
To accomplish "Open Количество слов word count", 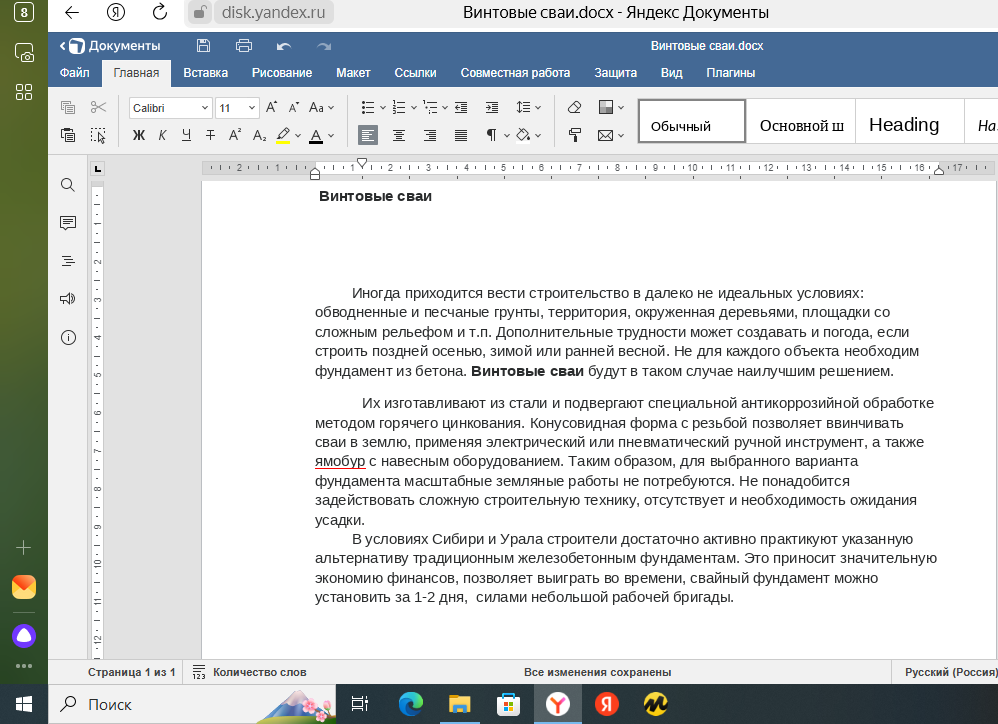I will pyautogui.click(x=250, y=672).
